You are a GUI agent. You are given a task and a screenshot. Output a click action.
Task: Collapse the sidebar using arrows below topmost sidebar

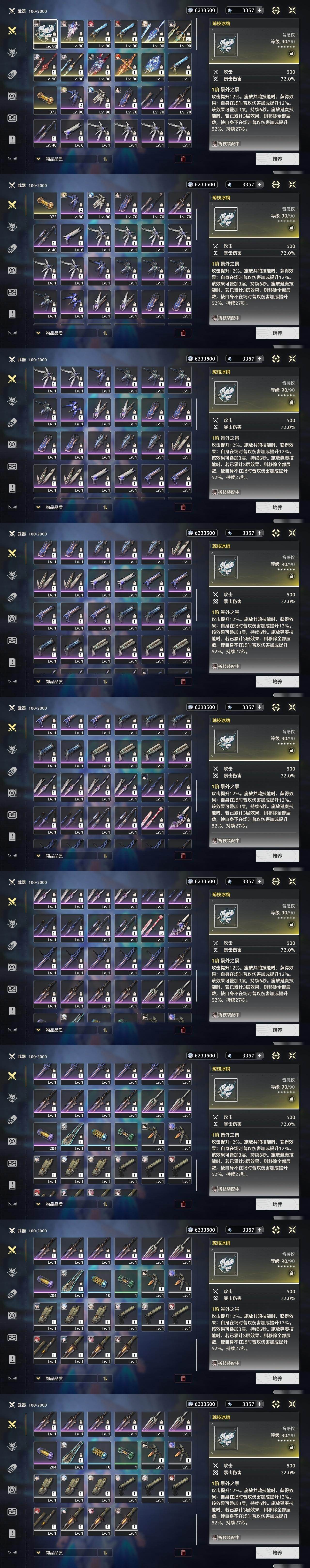12,159
